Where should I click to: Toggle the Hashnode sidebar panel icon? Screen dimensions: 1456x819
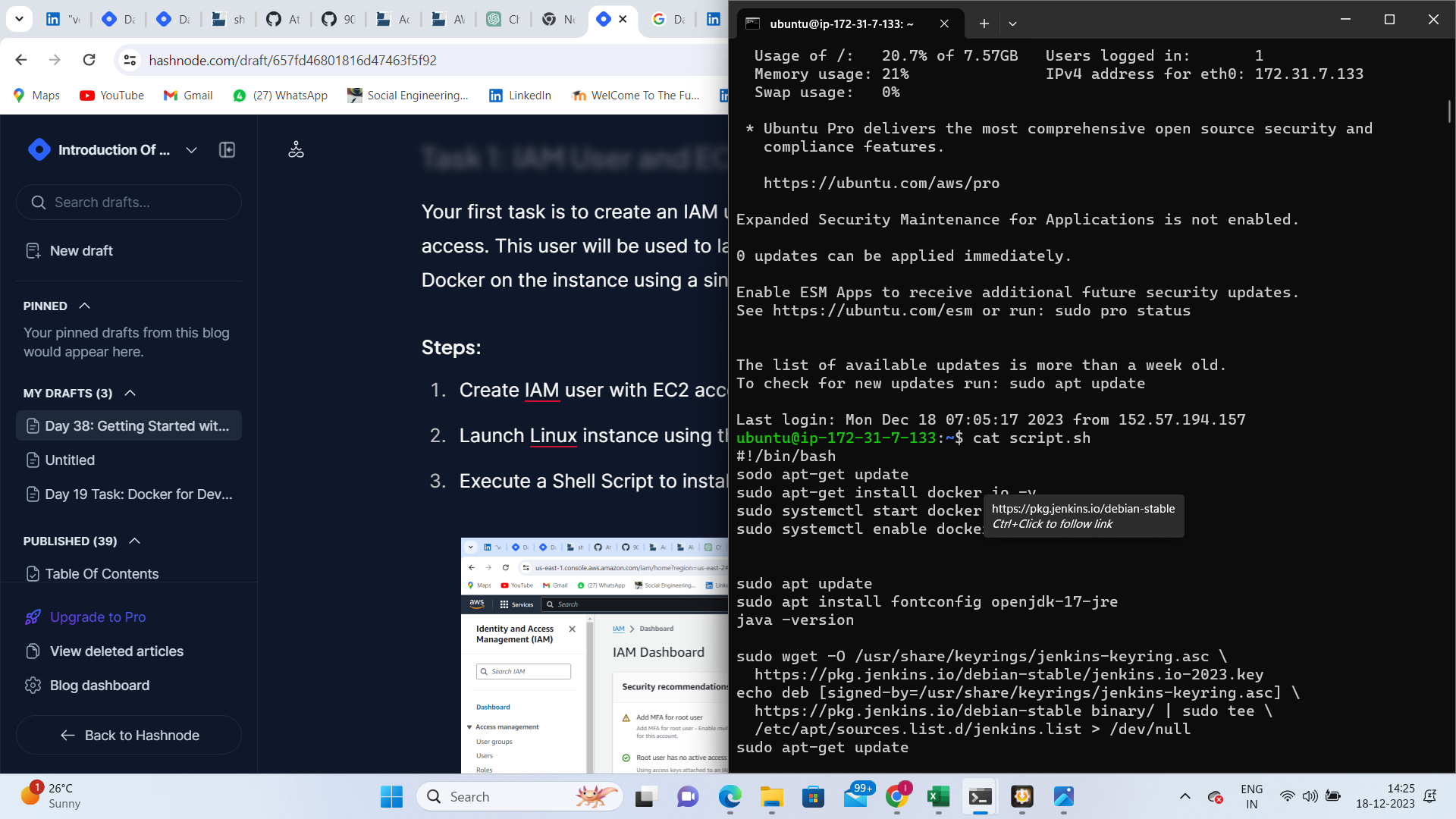coord(227,150)
